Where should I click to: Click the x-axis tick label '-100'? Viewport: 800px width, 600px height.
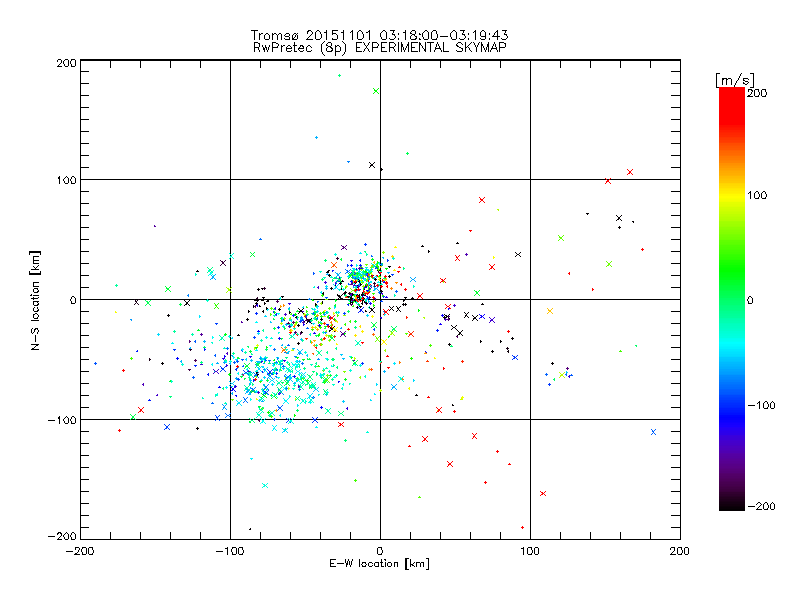[230, 551]
